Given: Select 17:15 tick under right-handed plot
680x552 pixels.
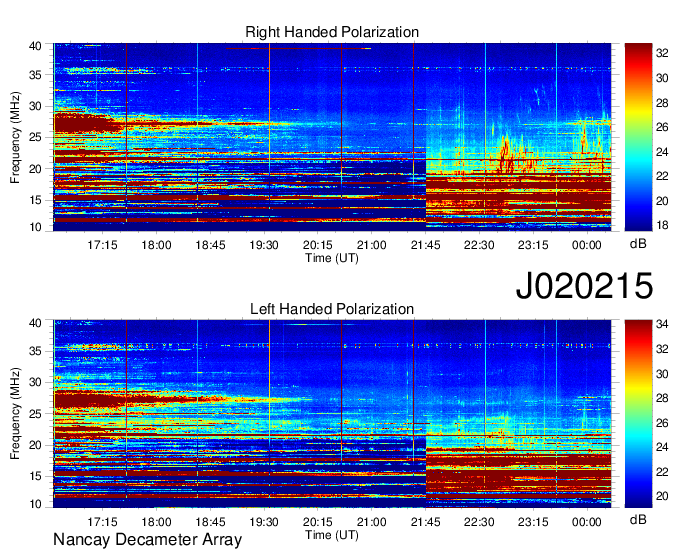Looking at the screenshot, I should coord(102,245).
